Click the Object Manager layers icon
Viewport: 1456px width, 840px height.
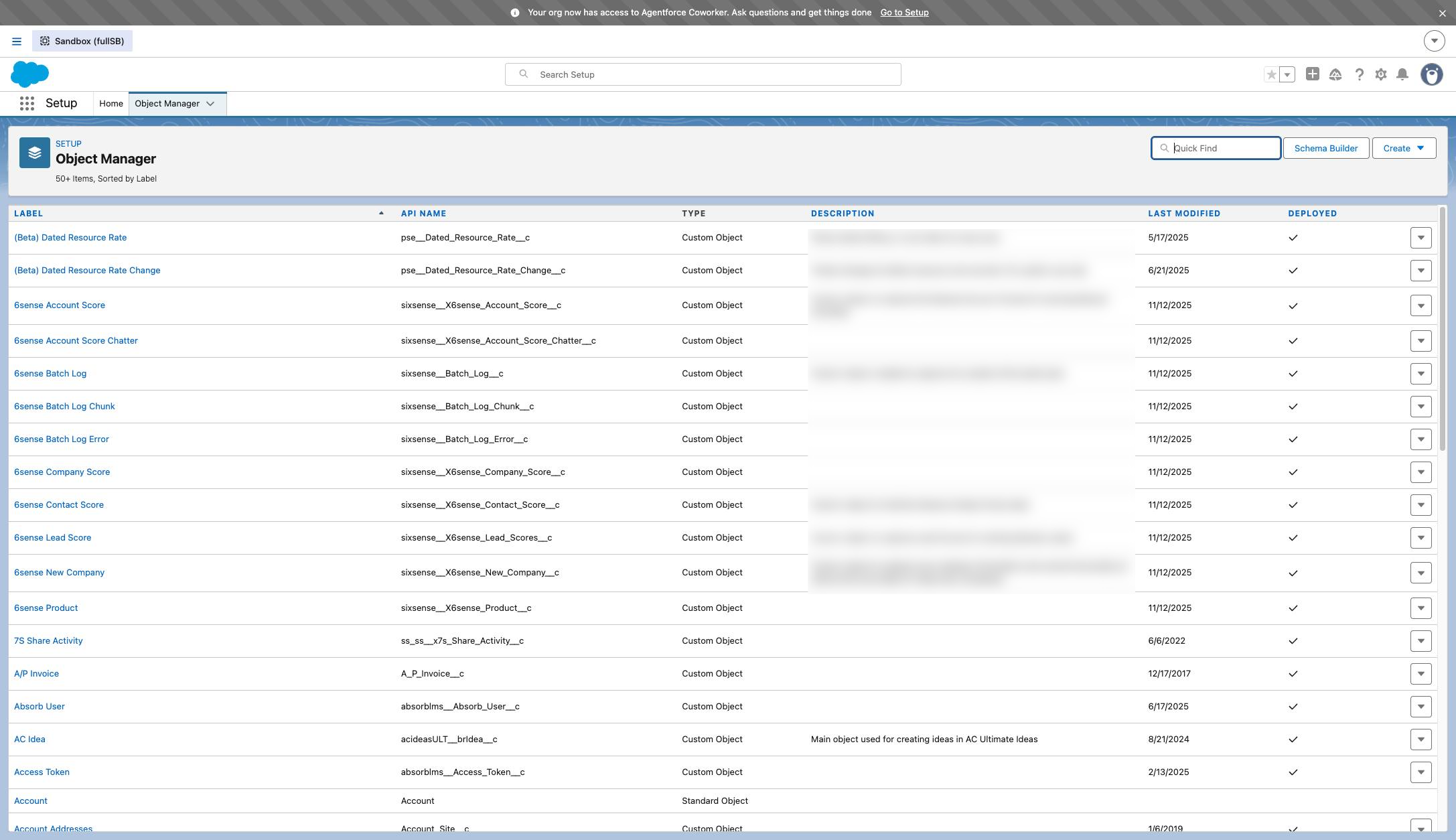coord(35,153)
